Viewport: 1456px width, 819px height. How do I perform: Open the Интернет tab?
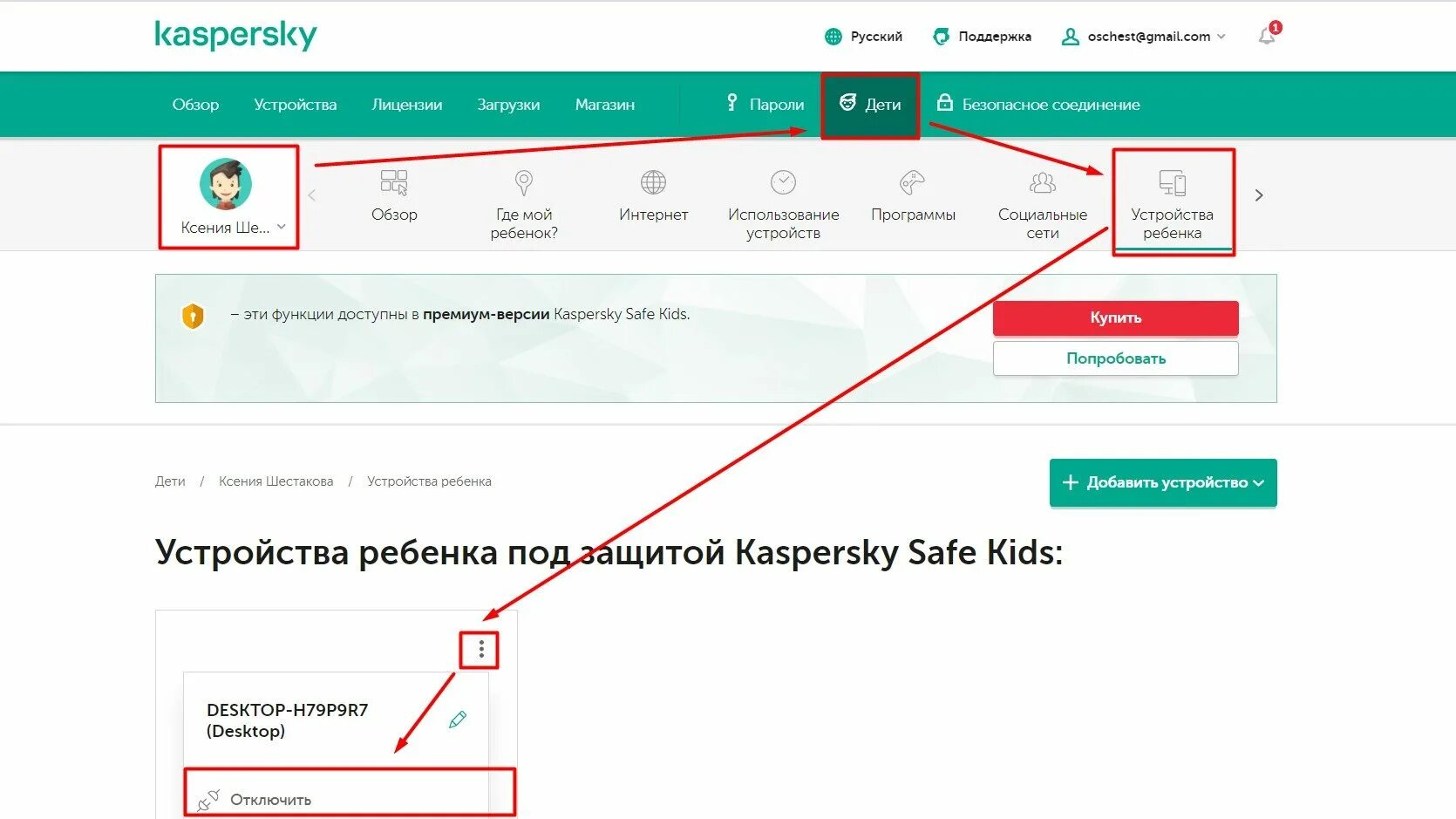tap(653, 196)
